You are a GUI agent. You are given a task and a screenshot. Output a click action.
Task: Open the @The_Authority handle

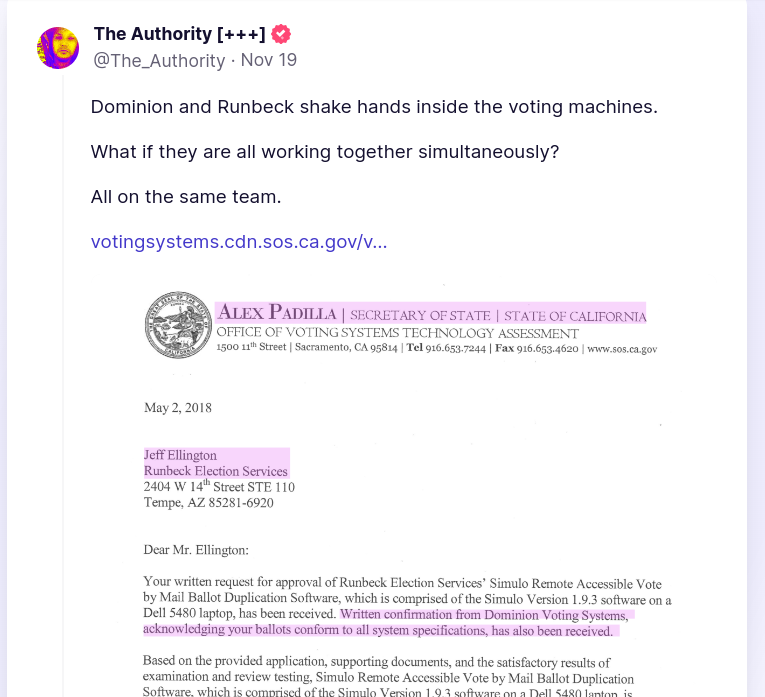[x=159, y=60]
